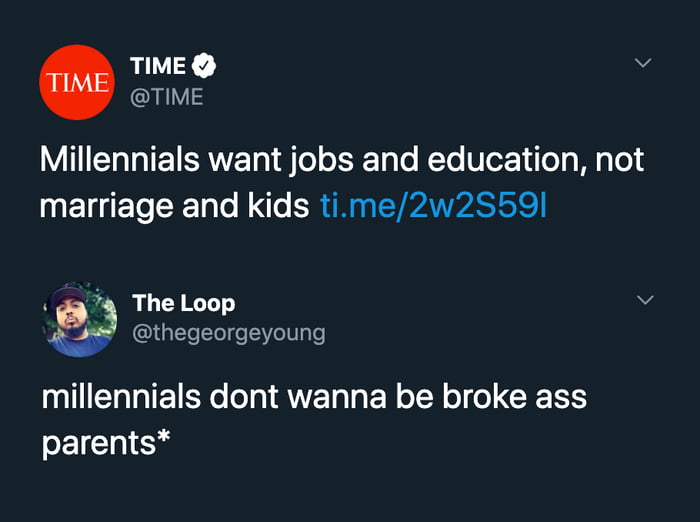The height and width of the screenshot is (522, 700).
Task: Click the phrase "marriage and kids"
Action: pos(174,205)
